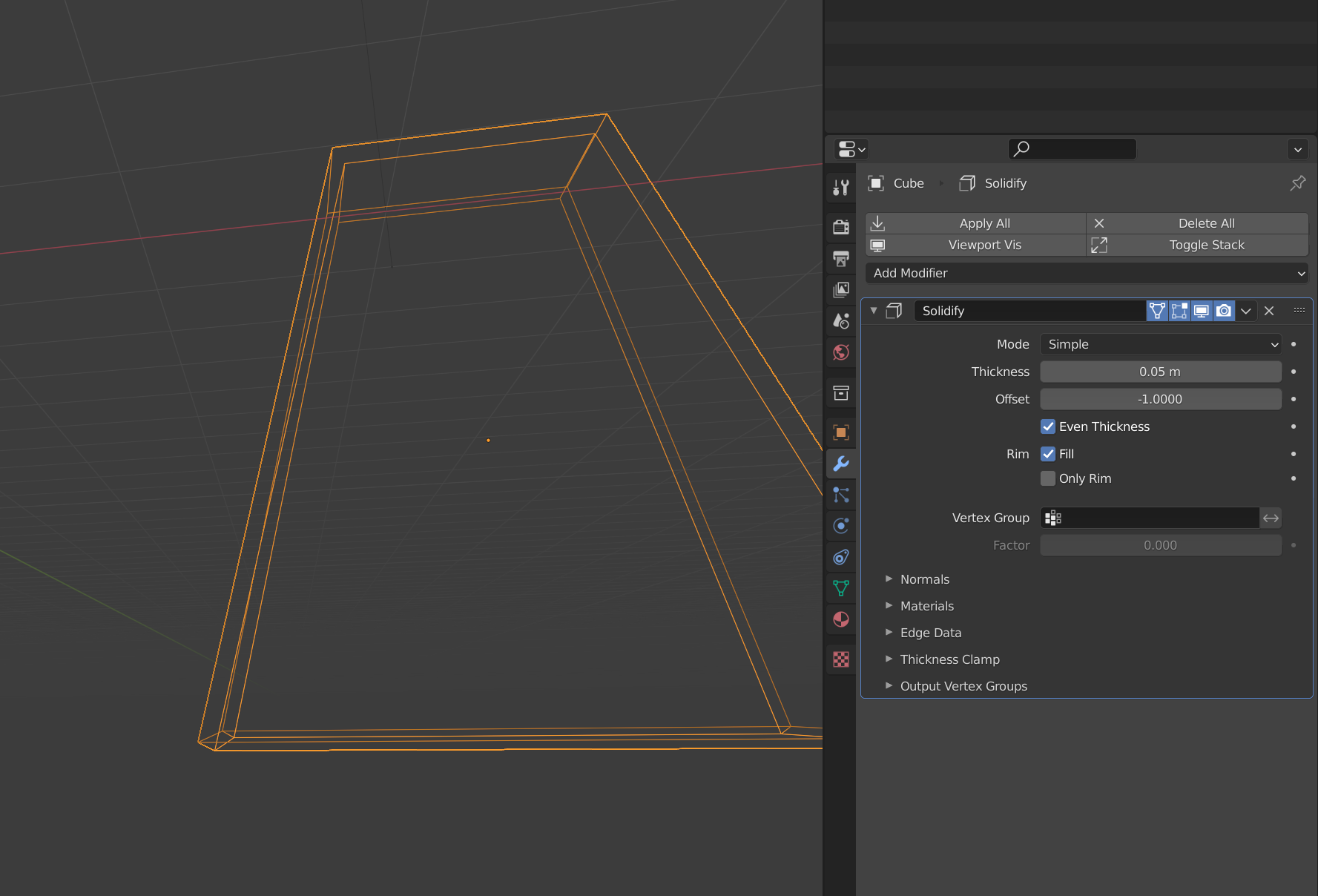Open the Object Data mesh tab
The width and height of the screenshot is (1318, 896).
(840, 588)
